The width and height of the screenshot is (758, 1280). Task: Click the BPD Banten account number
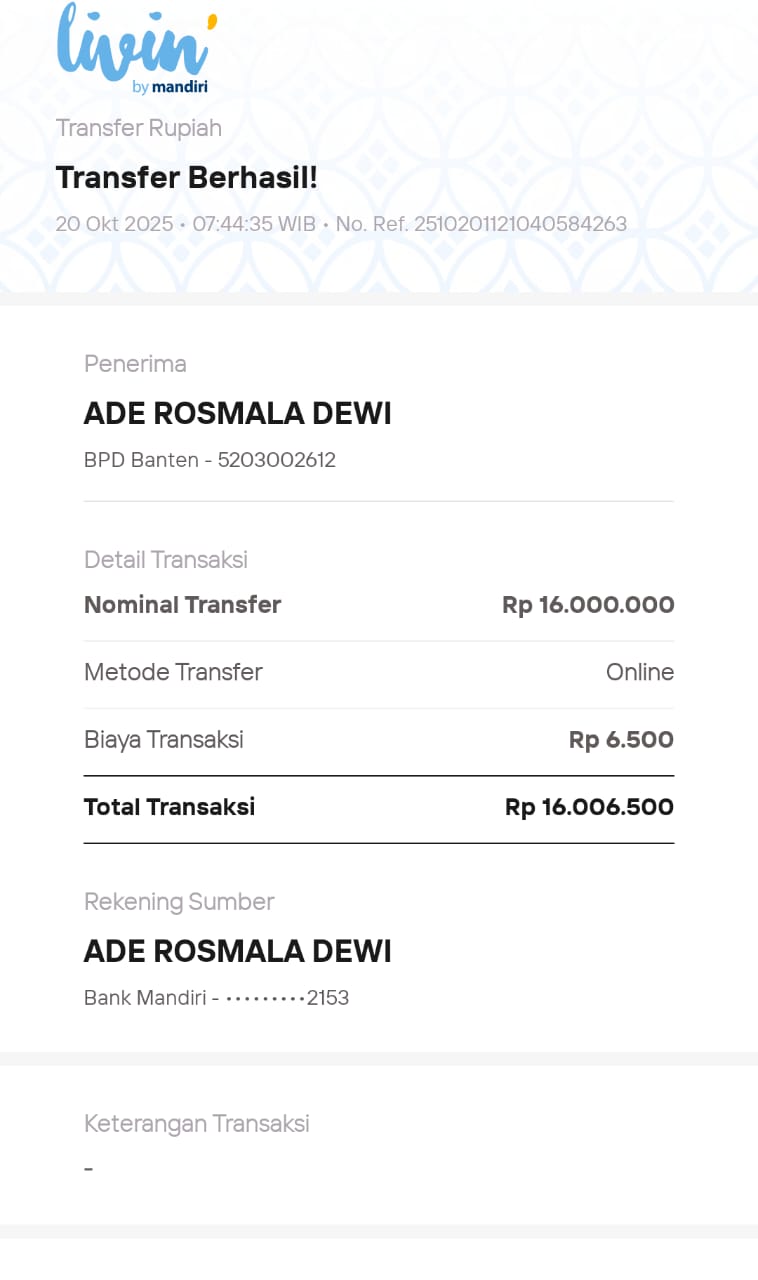(276, 461)
